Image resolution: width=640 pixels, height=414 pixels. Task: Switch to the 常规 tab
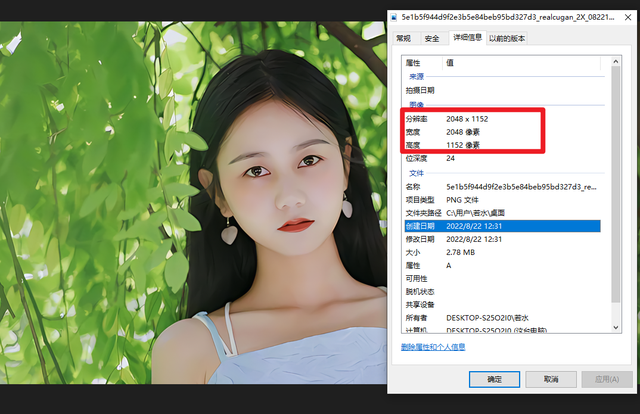[403, 38]
